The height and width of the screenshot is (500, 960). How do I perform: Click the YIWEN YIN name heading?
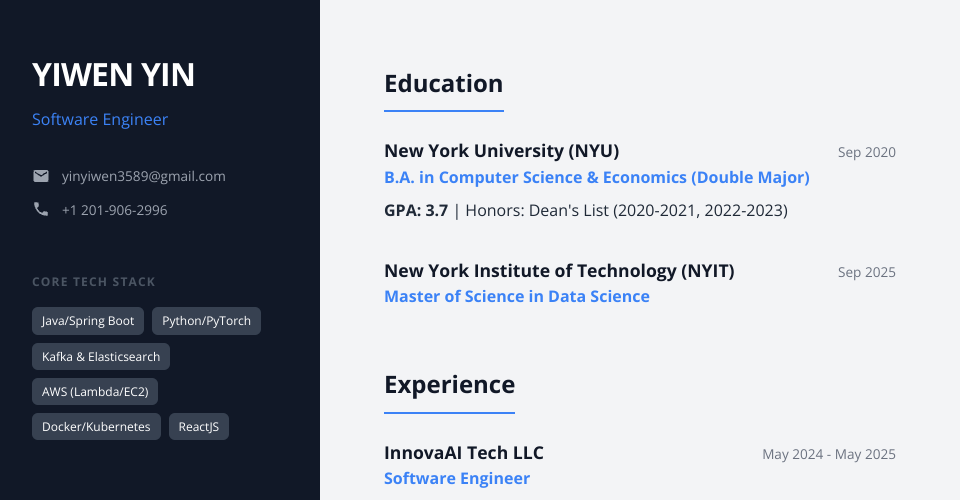point(113,75)
